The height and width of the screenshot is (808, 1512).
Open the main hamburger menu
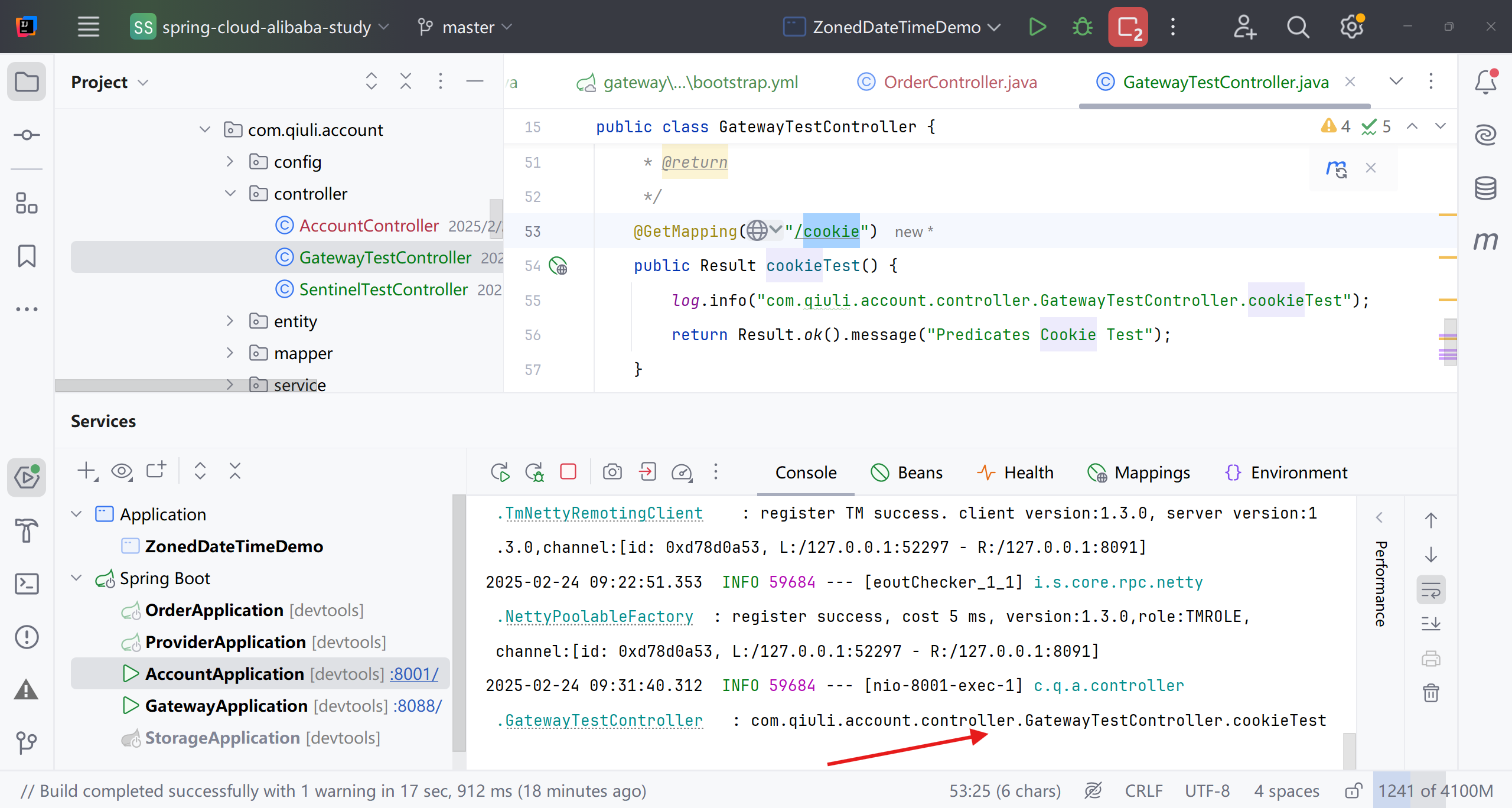(89, 27)
